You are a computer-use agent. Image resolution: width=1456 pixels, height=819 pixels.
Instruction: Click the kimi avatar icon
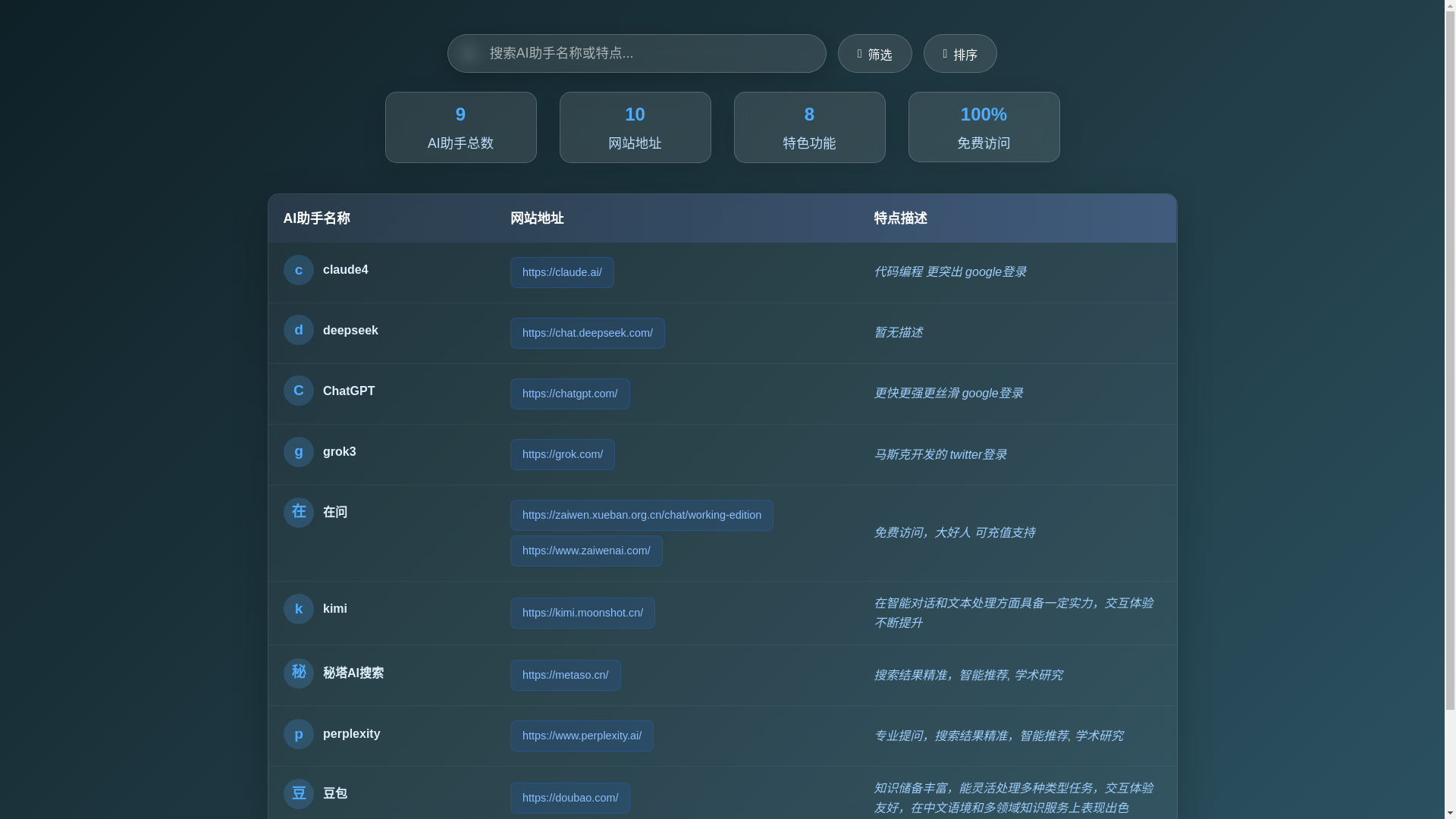(x=298, y=609)
